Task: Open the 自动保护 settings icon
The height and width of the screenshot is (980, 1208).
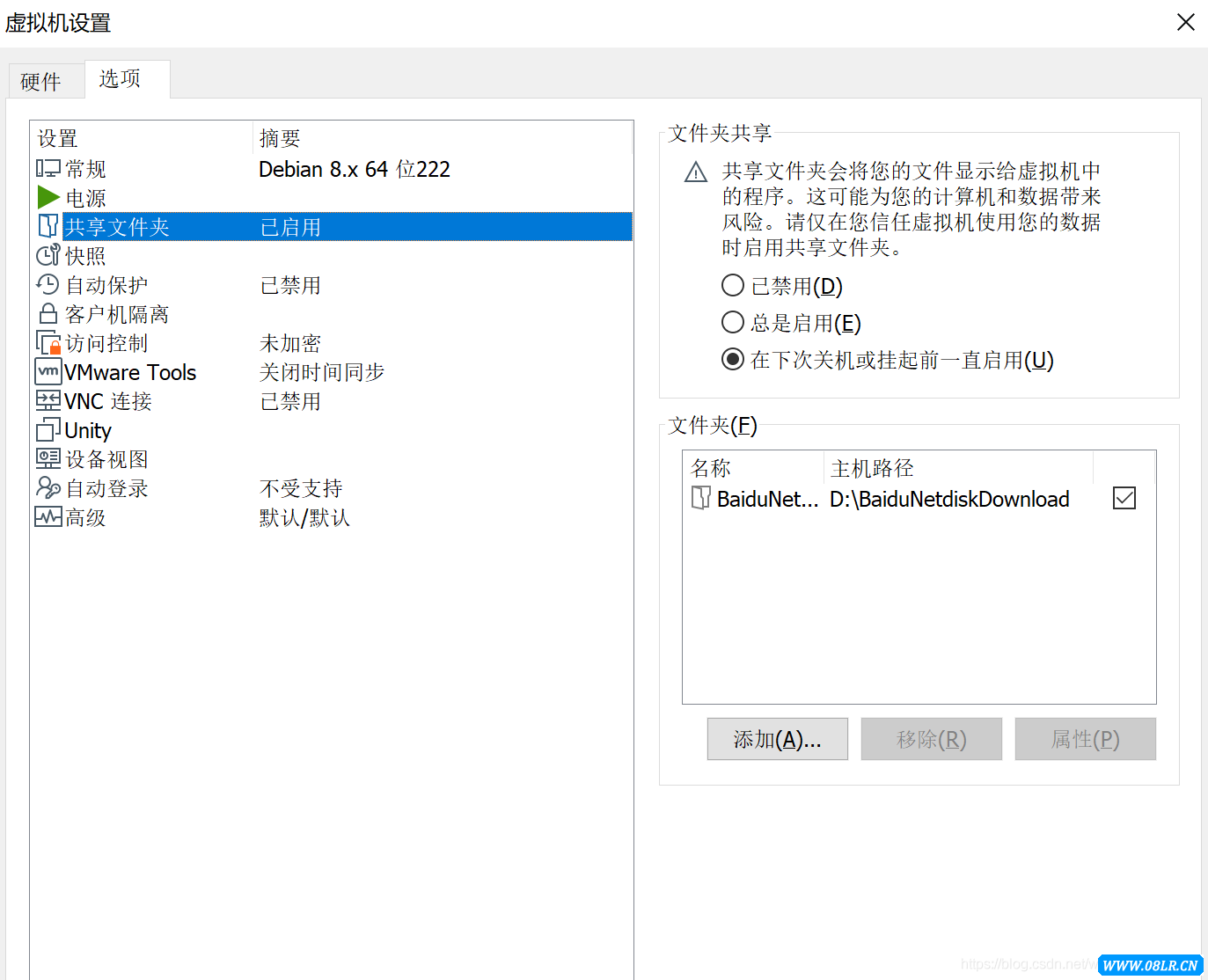Action: click(48, 284)
